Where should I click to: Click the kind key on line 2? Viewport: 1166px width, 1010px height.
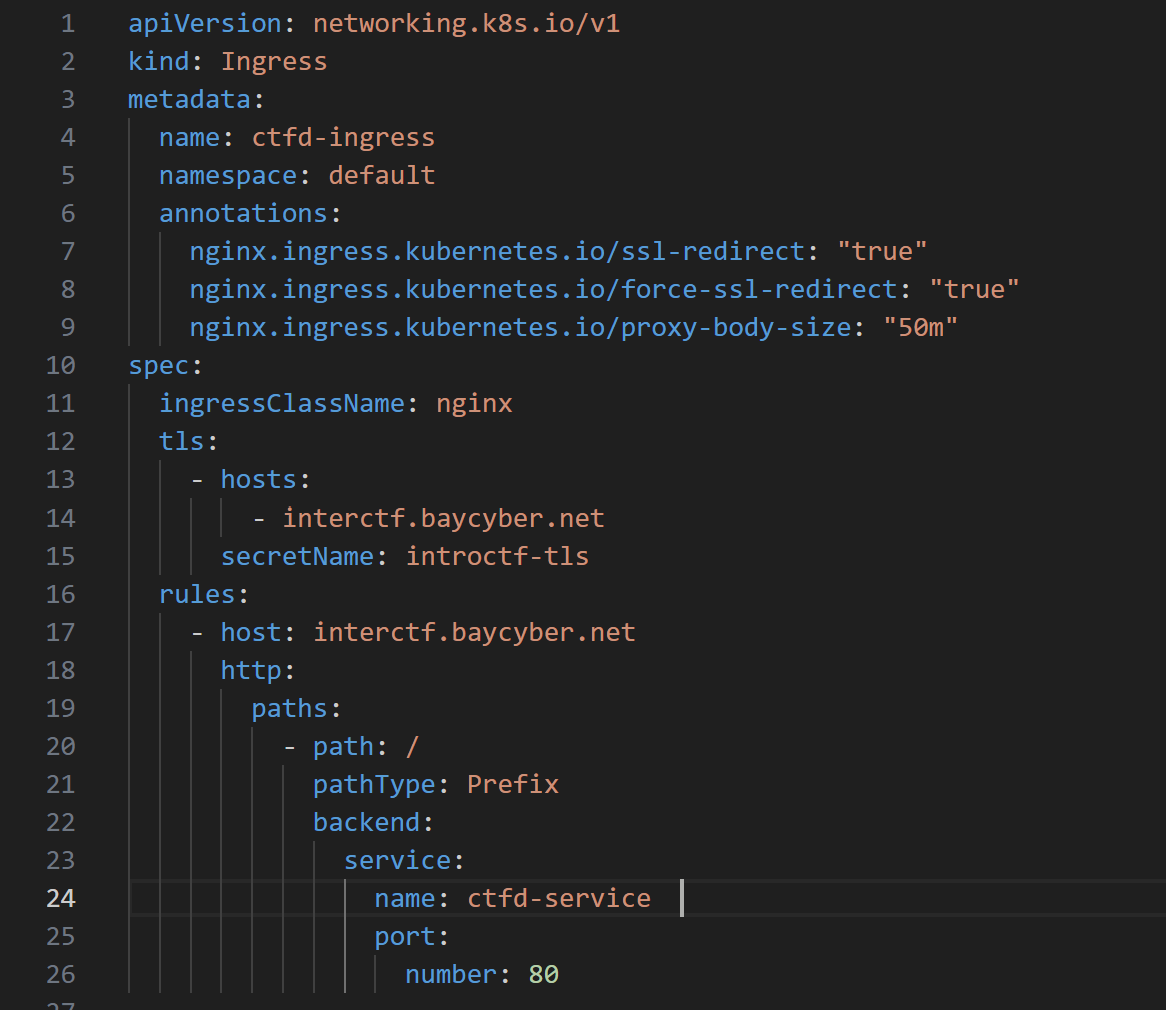[x=158, y=62]
